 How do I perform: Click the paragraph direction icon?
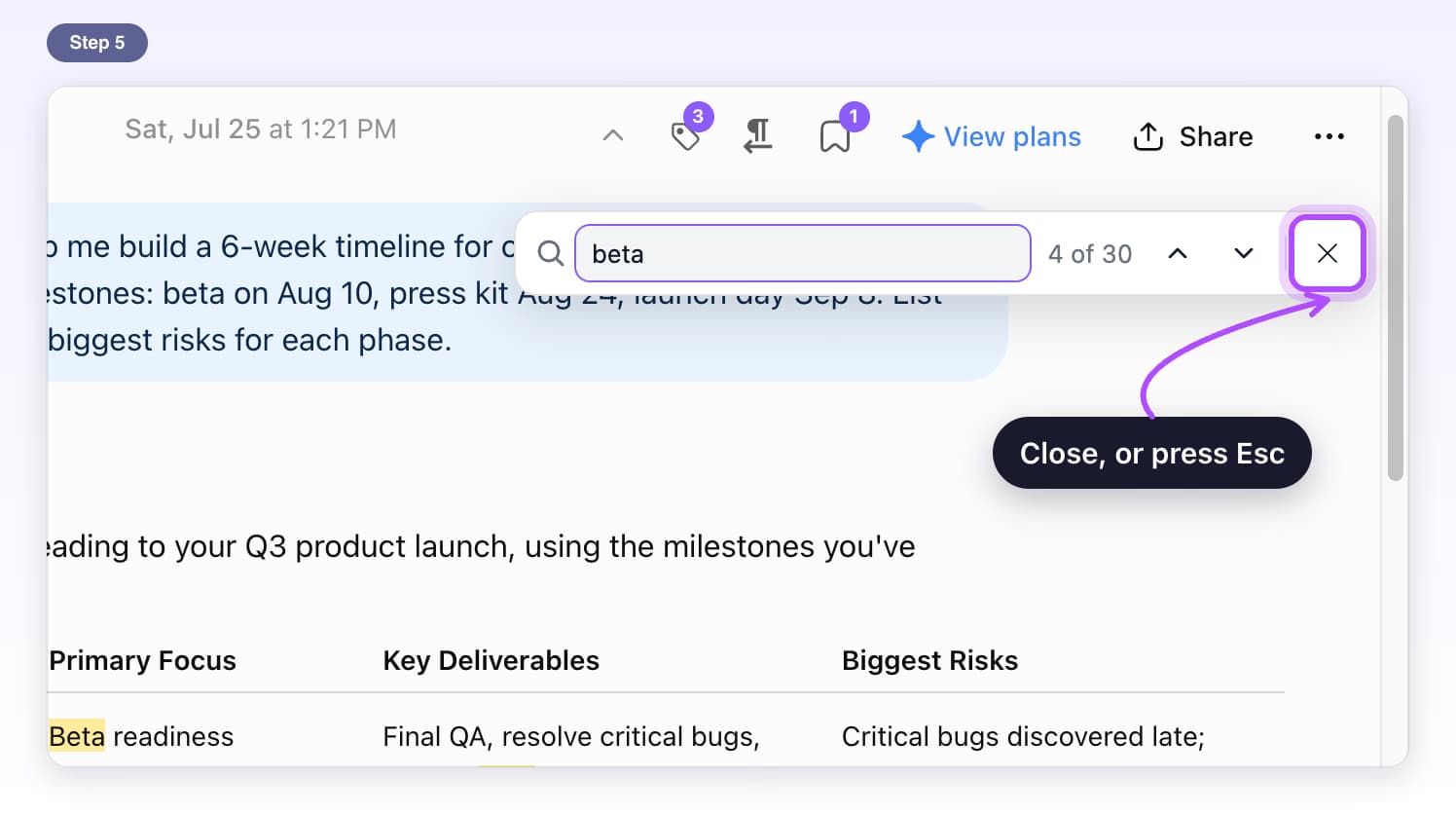point(758,136)
